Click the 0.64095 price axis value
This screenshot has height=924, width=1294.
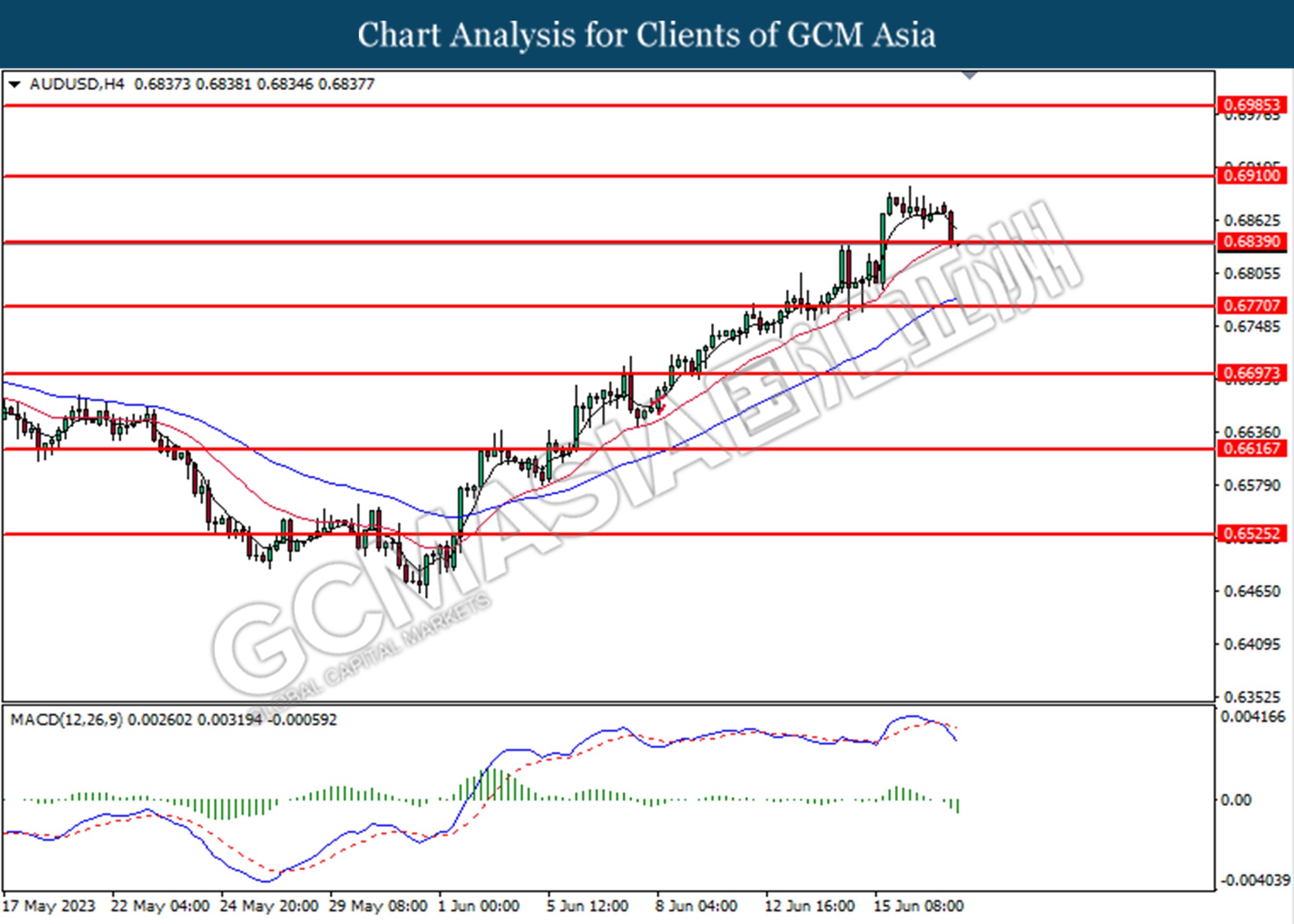pyautogui.click(x=1252, y=644)
